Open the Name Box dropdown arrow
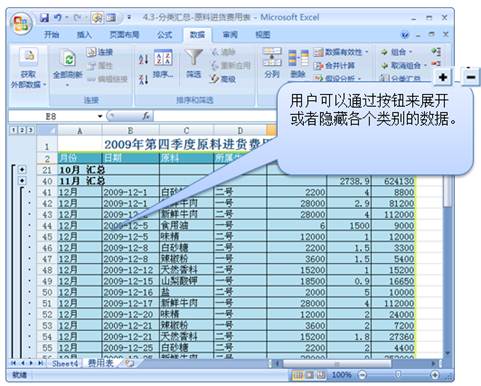Viewport: 481px width, 386px height. click(100, 116)
